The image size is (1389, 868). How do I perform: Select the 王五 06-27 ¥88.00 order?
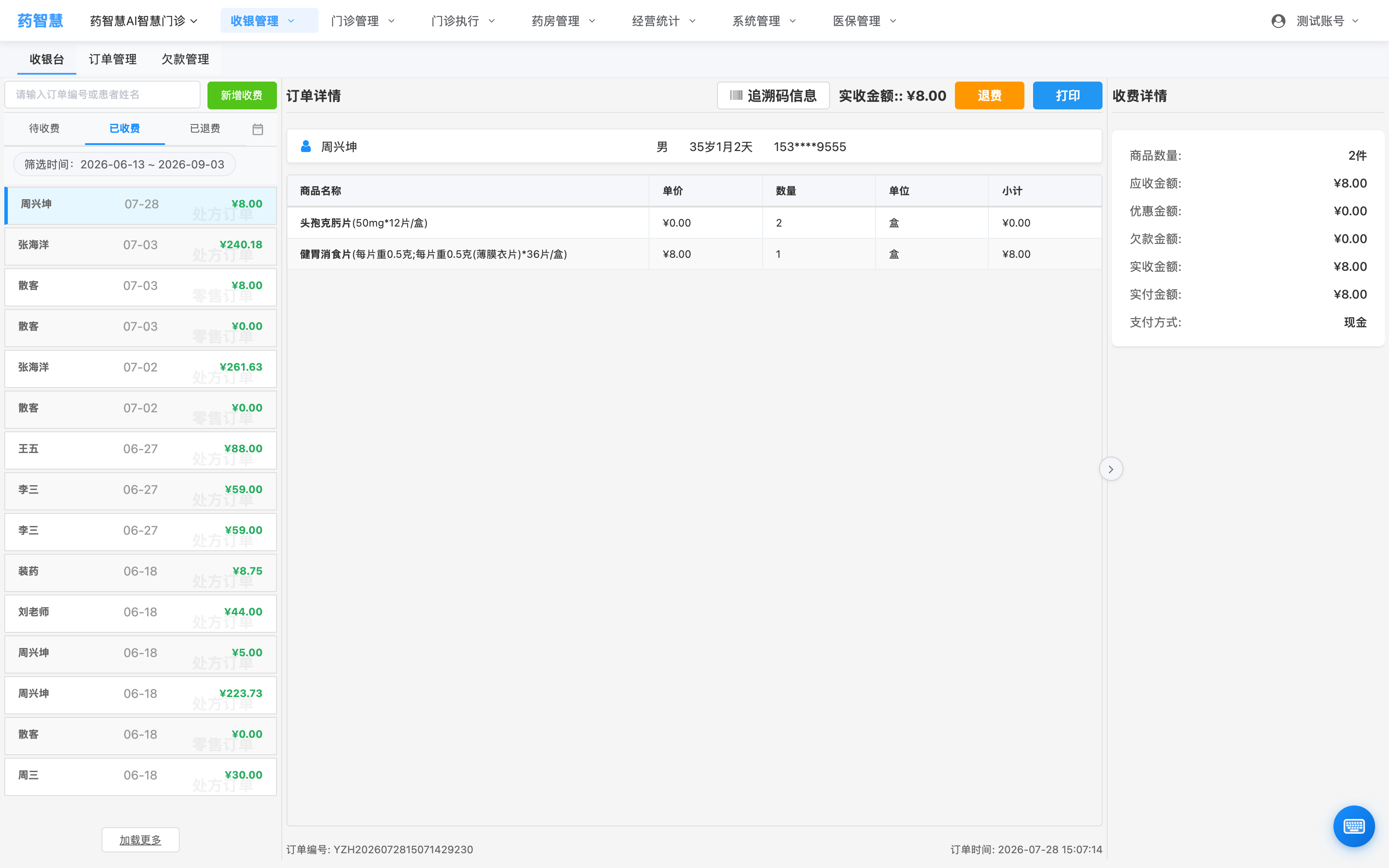click(x=140, y=450)
